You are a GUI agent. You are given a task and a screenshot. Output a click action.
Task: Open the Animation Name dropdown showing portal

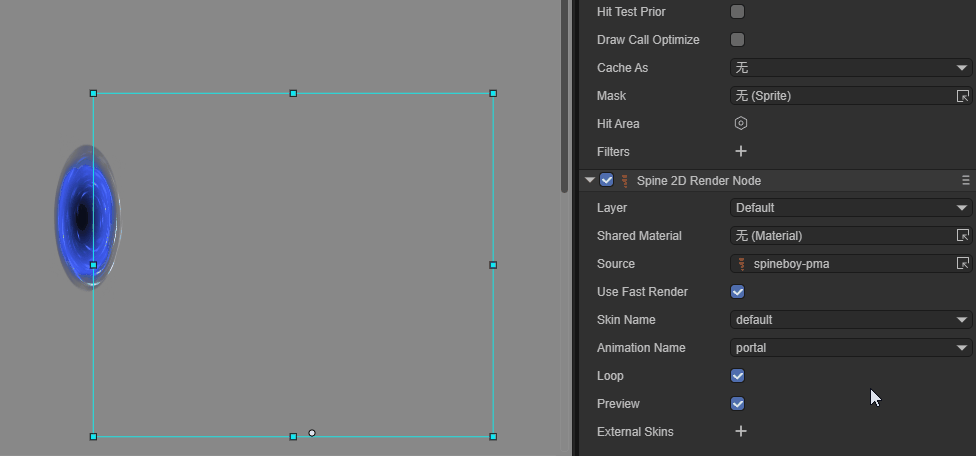[x=851, y=348]
